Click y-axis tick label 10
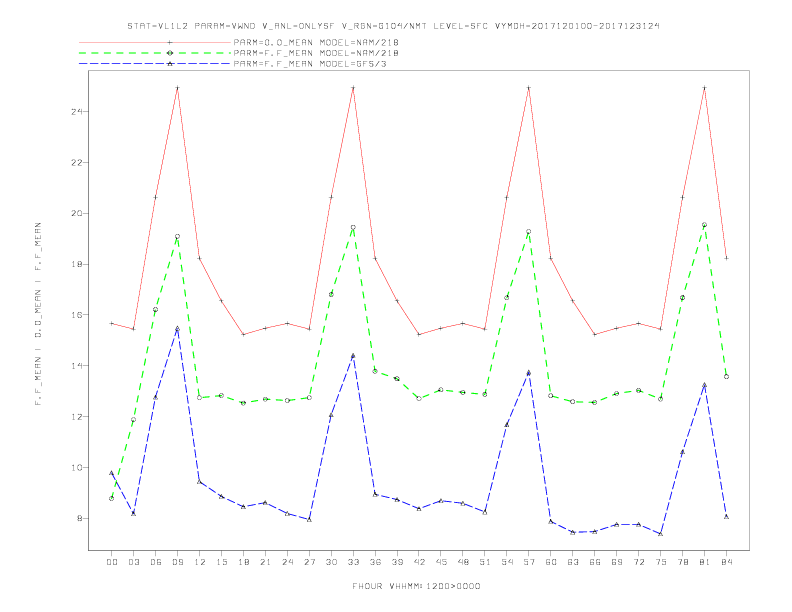The height and width of the screenshot is (612, 792). [x=77, y=468]
